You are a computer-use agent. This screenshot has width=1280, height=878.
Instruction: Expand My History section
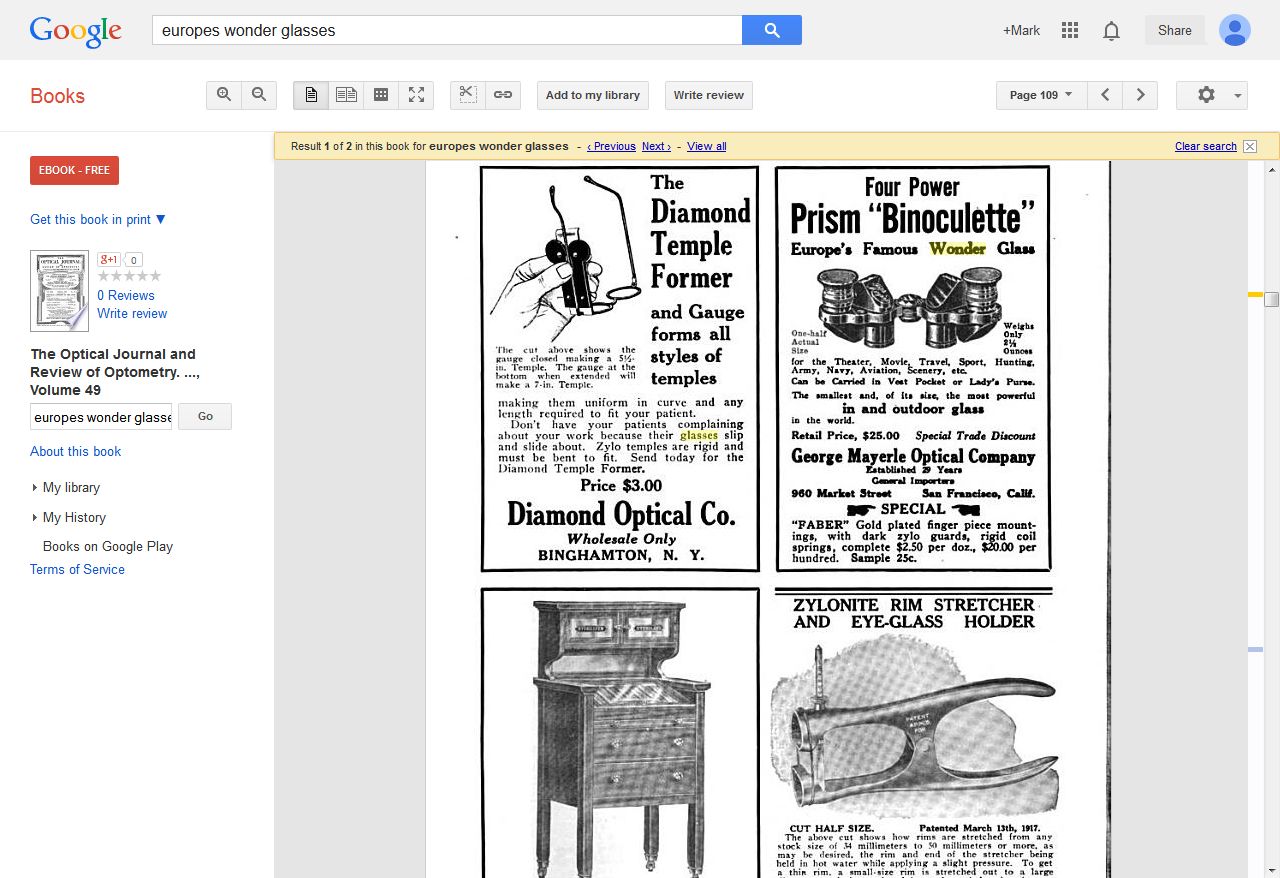coord(69,517)
